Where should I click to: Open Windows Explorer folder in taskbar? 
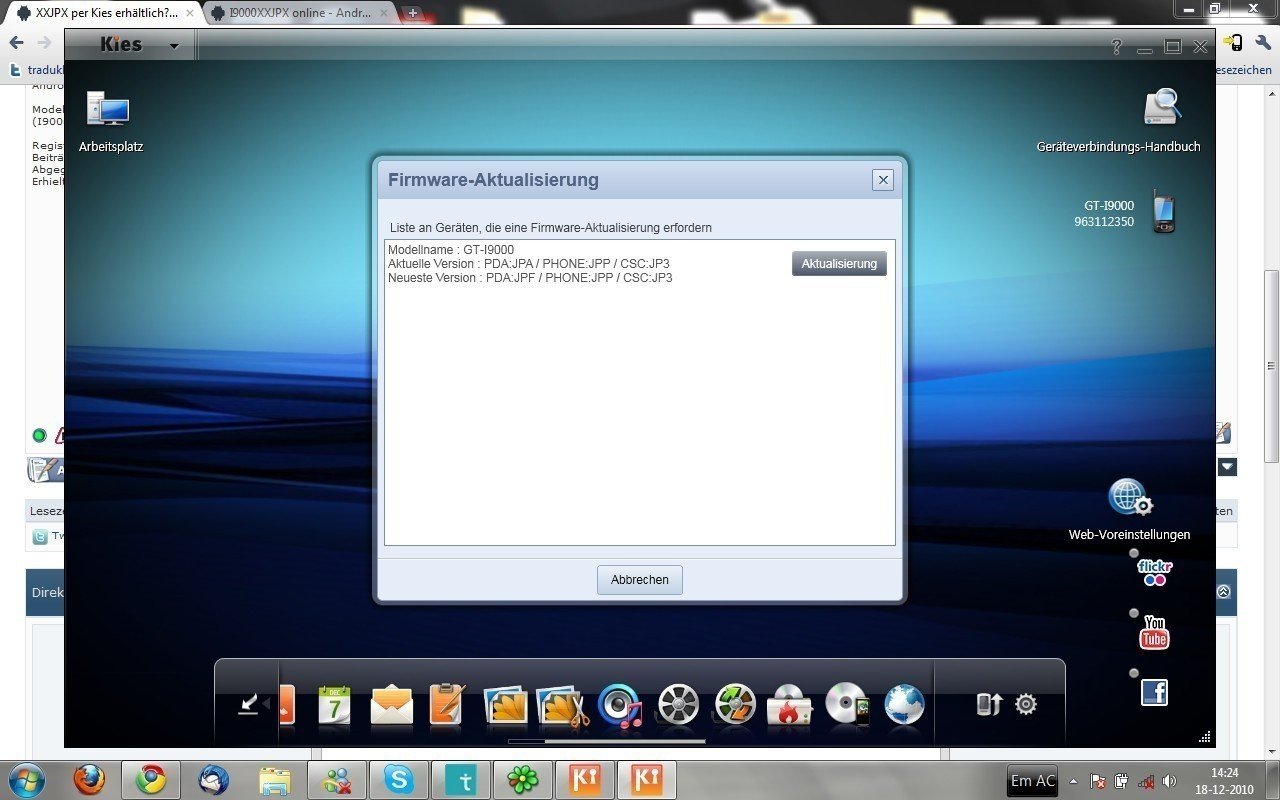pyautogui.click(x=275, y=779)
